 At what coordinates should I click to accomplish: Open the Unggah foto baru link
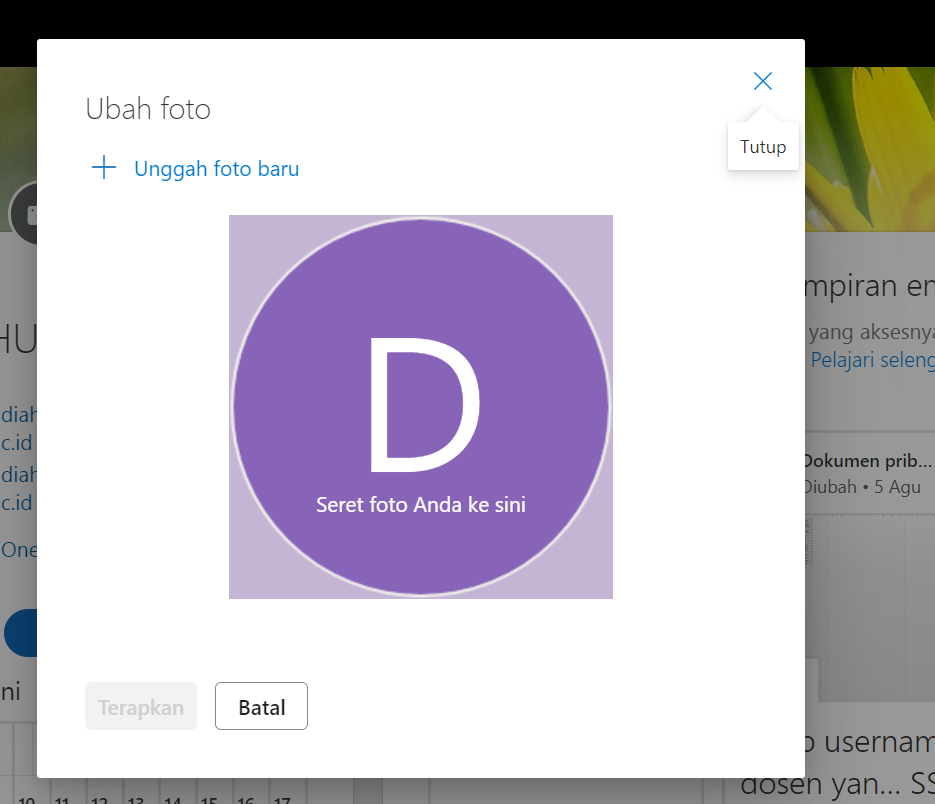216,169
